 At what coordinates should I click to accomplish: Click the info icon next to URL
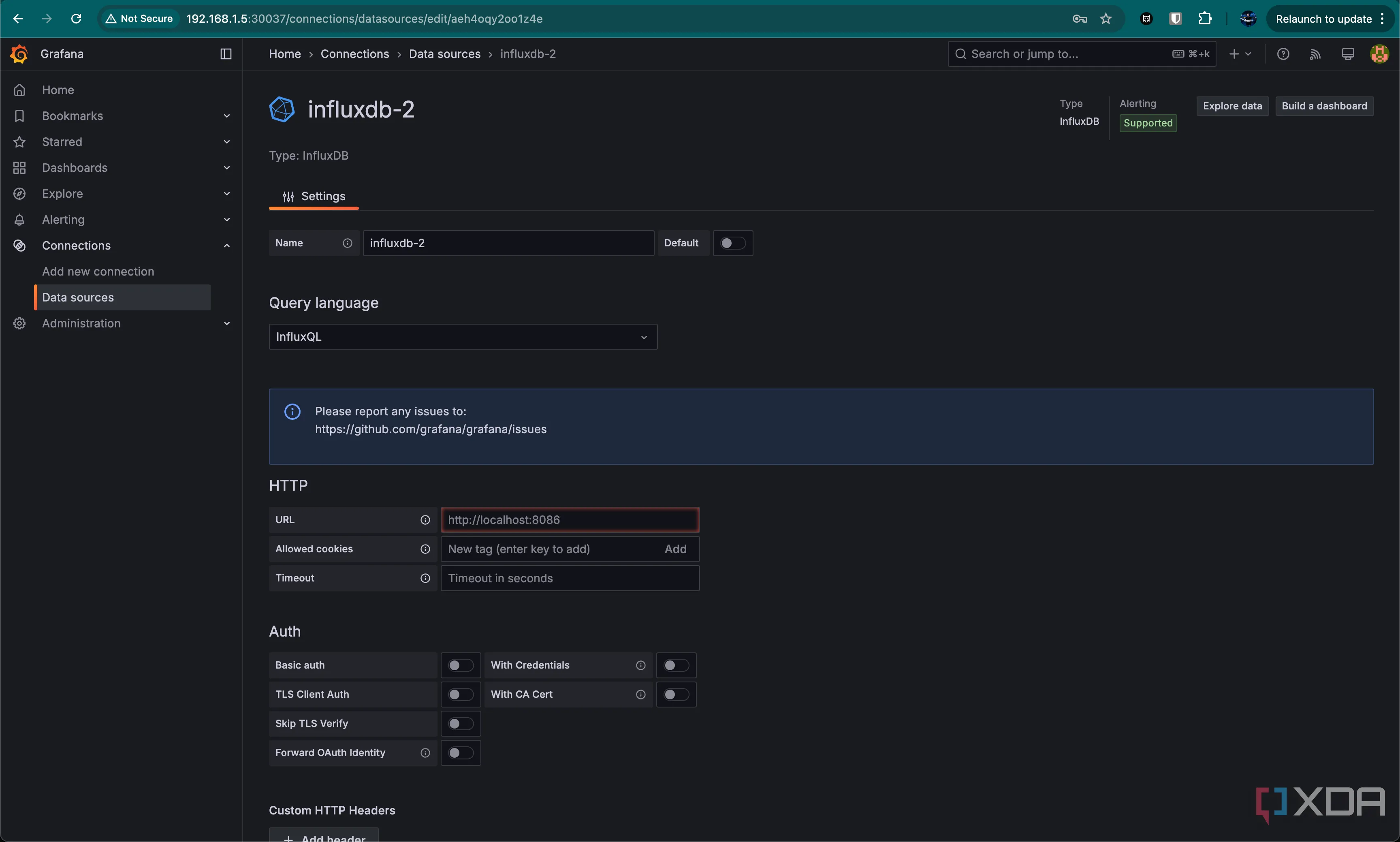pos(425,520)
